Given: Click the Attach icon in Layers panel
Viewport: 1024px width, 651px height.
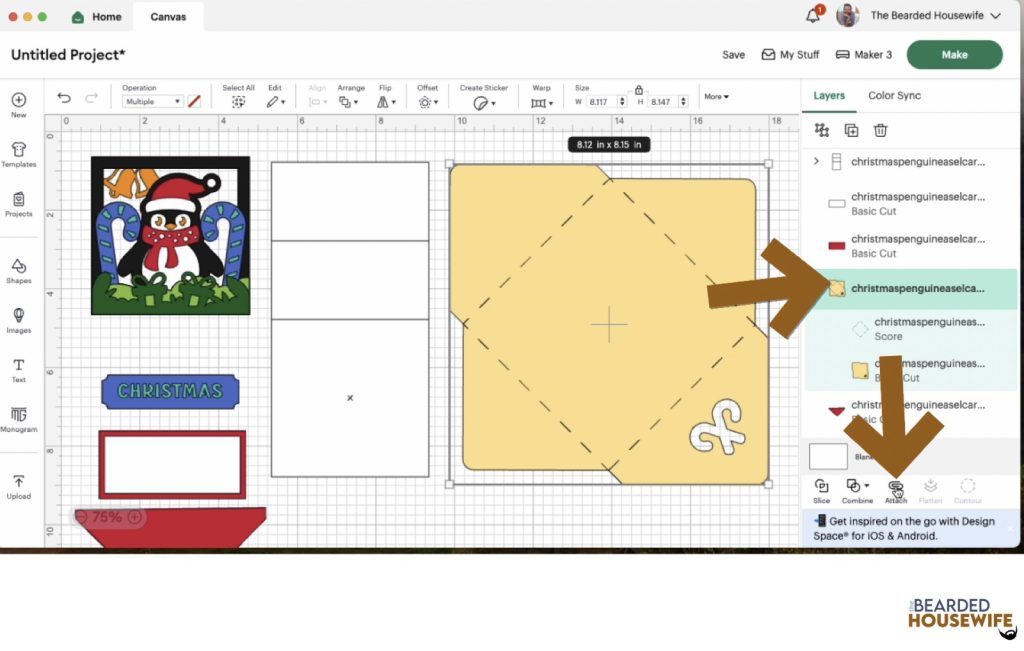Looking at the screenshot, I should tap(895, 487).
